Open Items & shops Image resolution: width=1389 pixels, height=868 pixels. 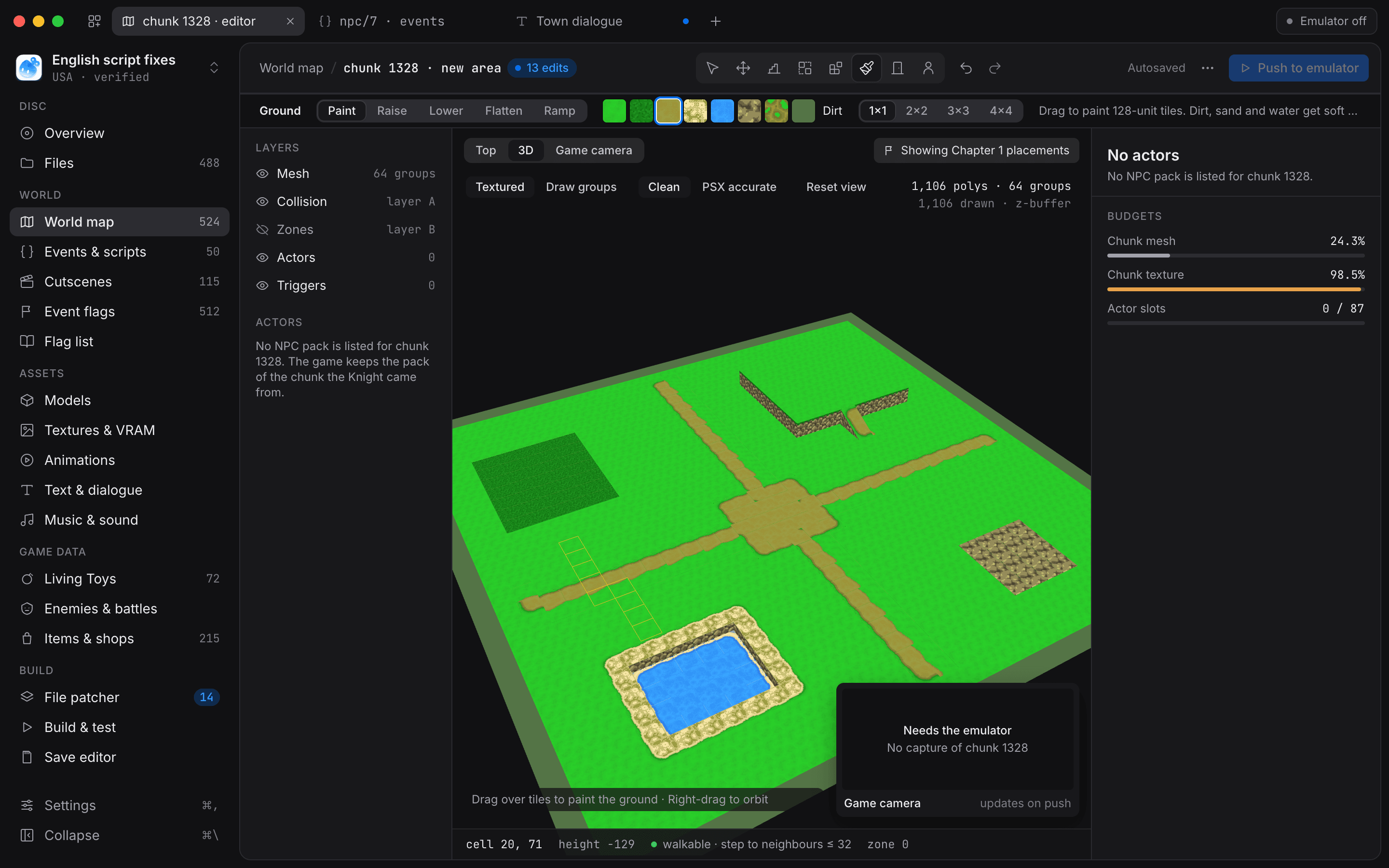tap(120, 638)
